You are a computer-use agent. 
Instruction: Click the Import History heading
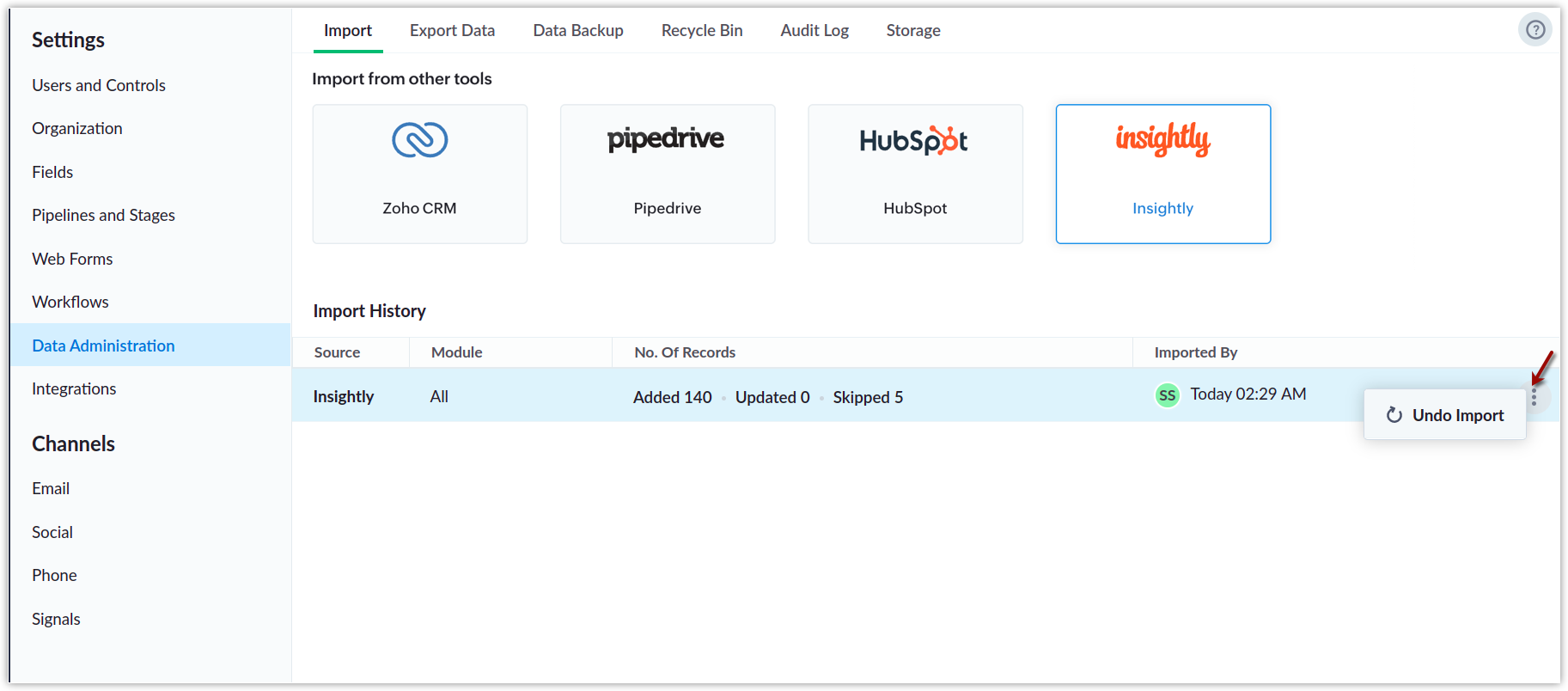[369, 311]
